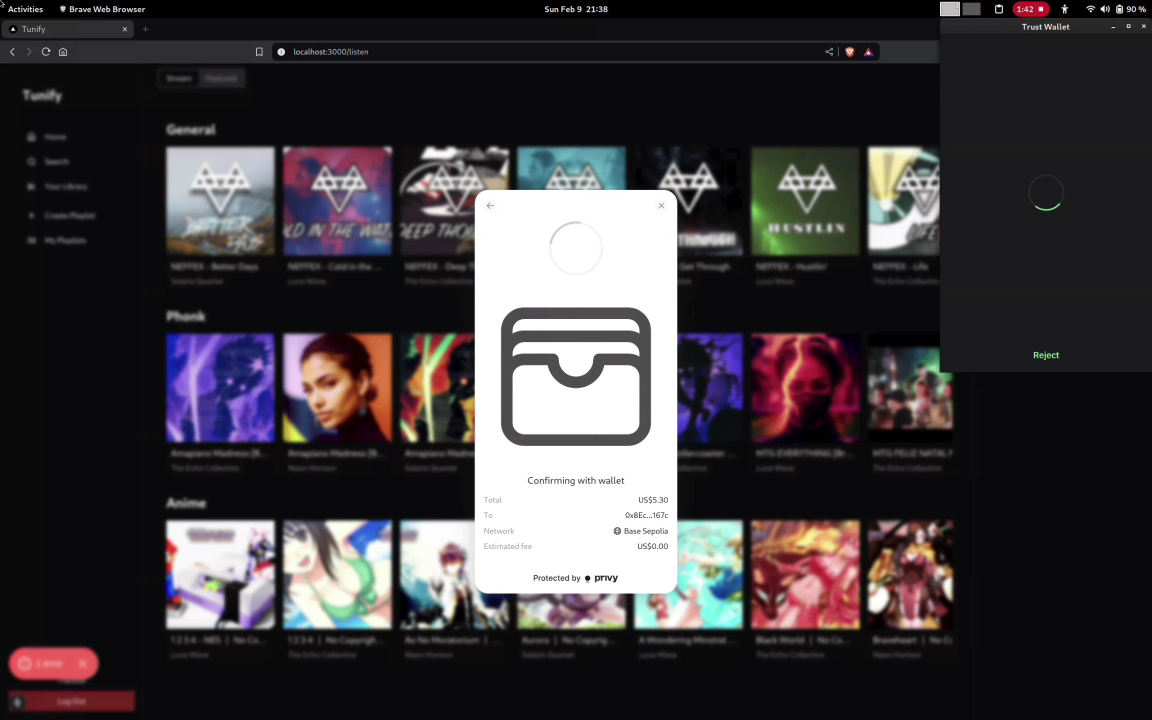Stop the 1:42 screen recording
The height and width of the screenshot is (720, 1152).
point(1029,9)
